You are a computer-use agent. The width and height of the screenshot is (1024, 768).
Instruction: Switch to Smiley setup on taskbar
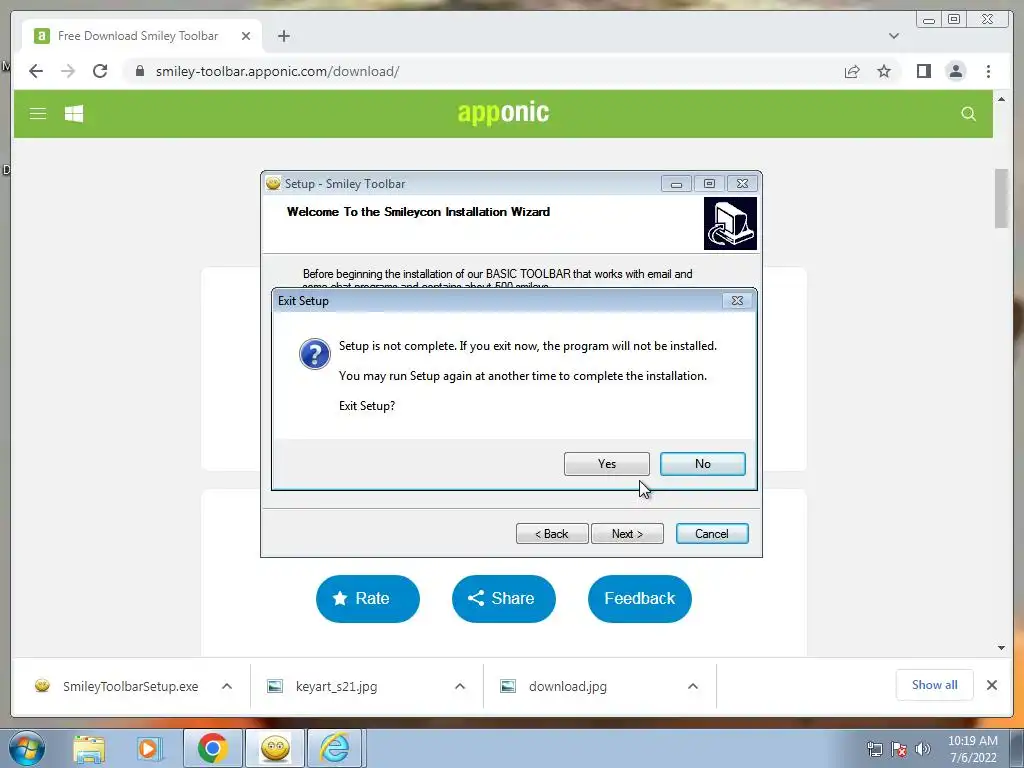pyautogui.click(x=275, y=749)
